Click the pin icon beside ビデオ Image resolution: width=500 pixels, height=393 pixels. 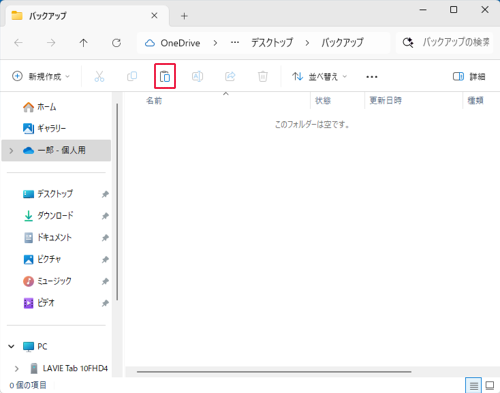(x=105, y=303)
